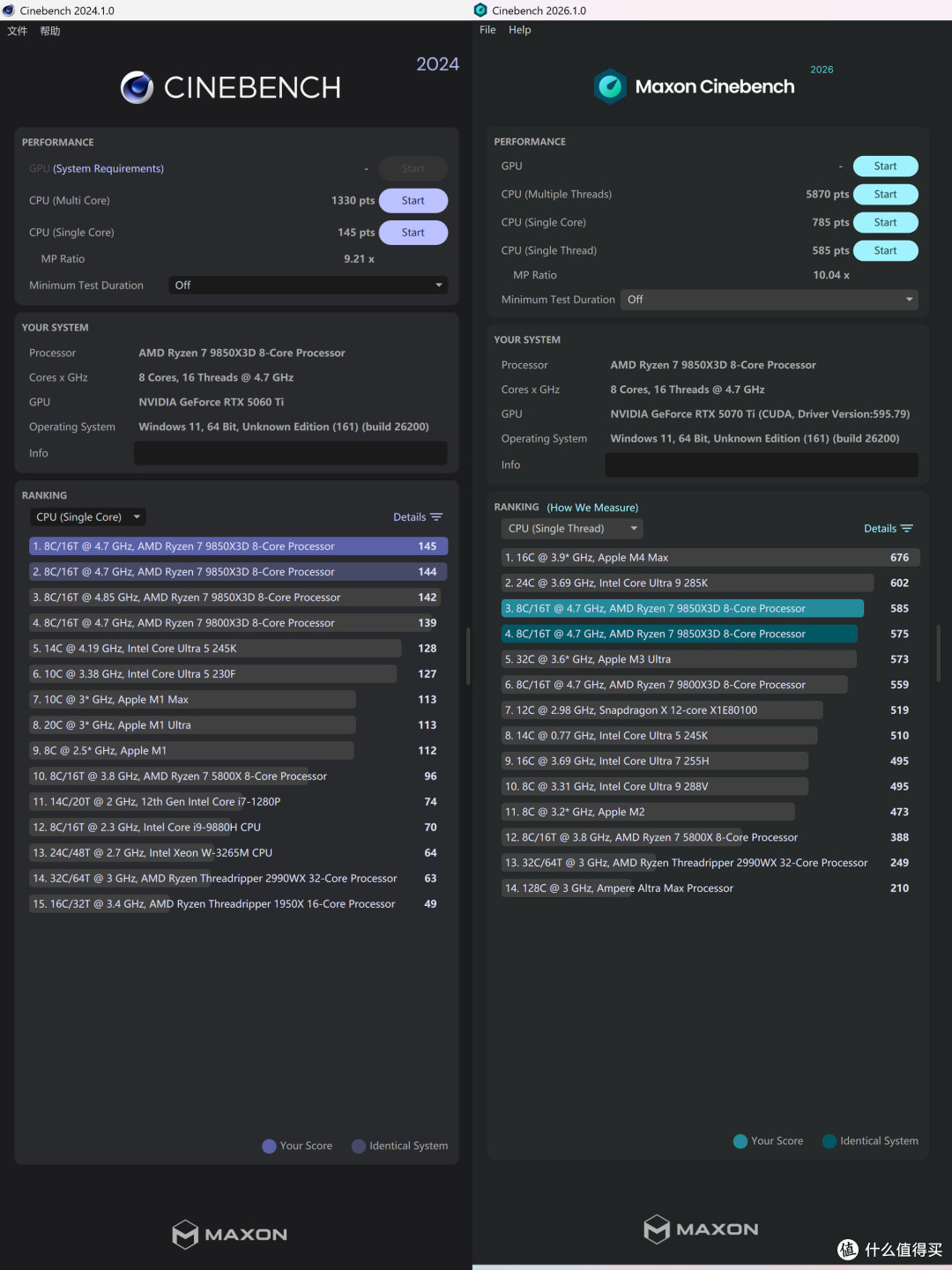Expand the CPU (Single Thread) ranking dropdown
Screen dimensions: 952x1270
tap(572, 529)
